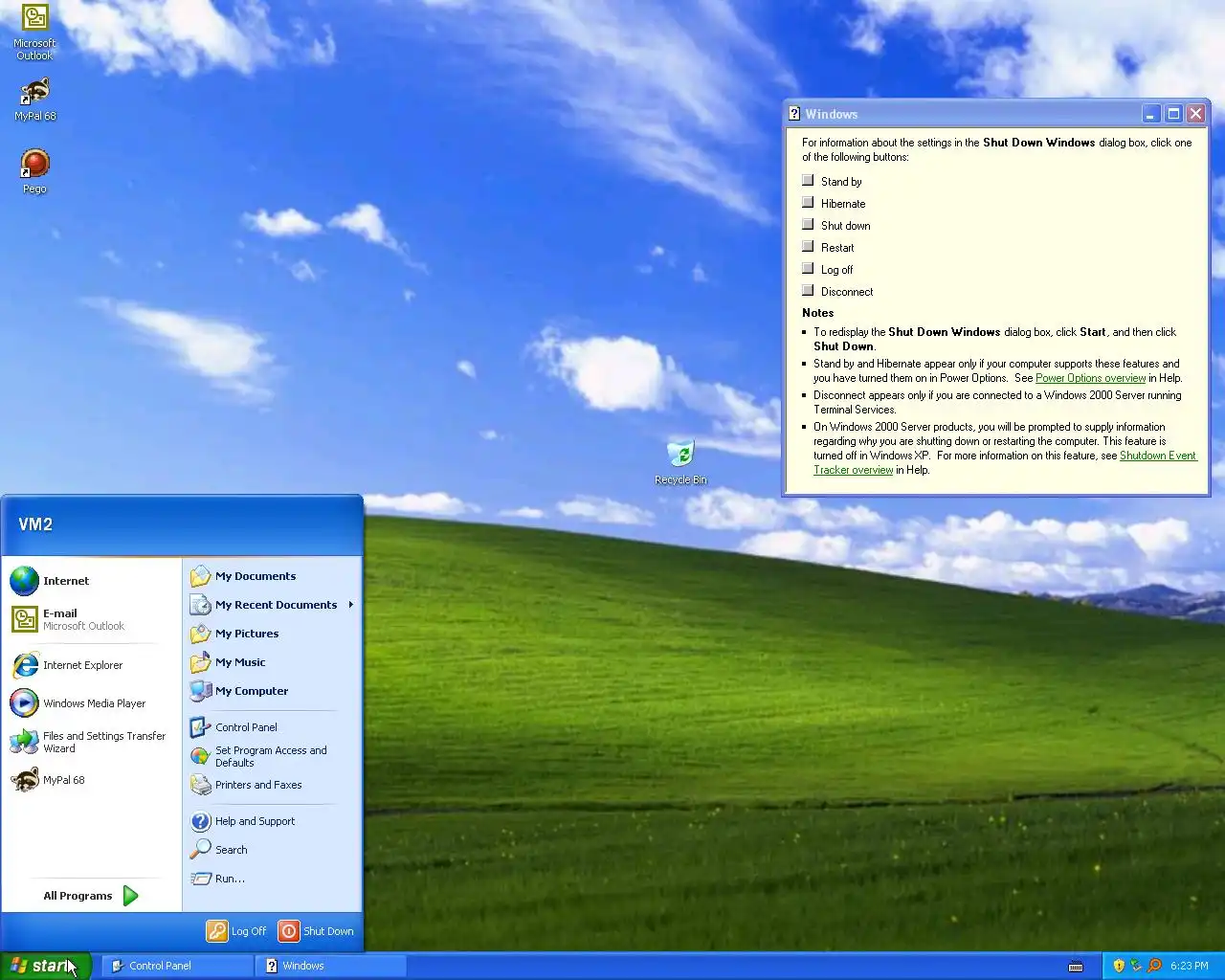The image size is (1225, 980).
Task: Click Safely Remove Hardware tray icon
Action: [x=1136, y=966]
